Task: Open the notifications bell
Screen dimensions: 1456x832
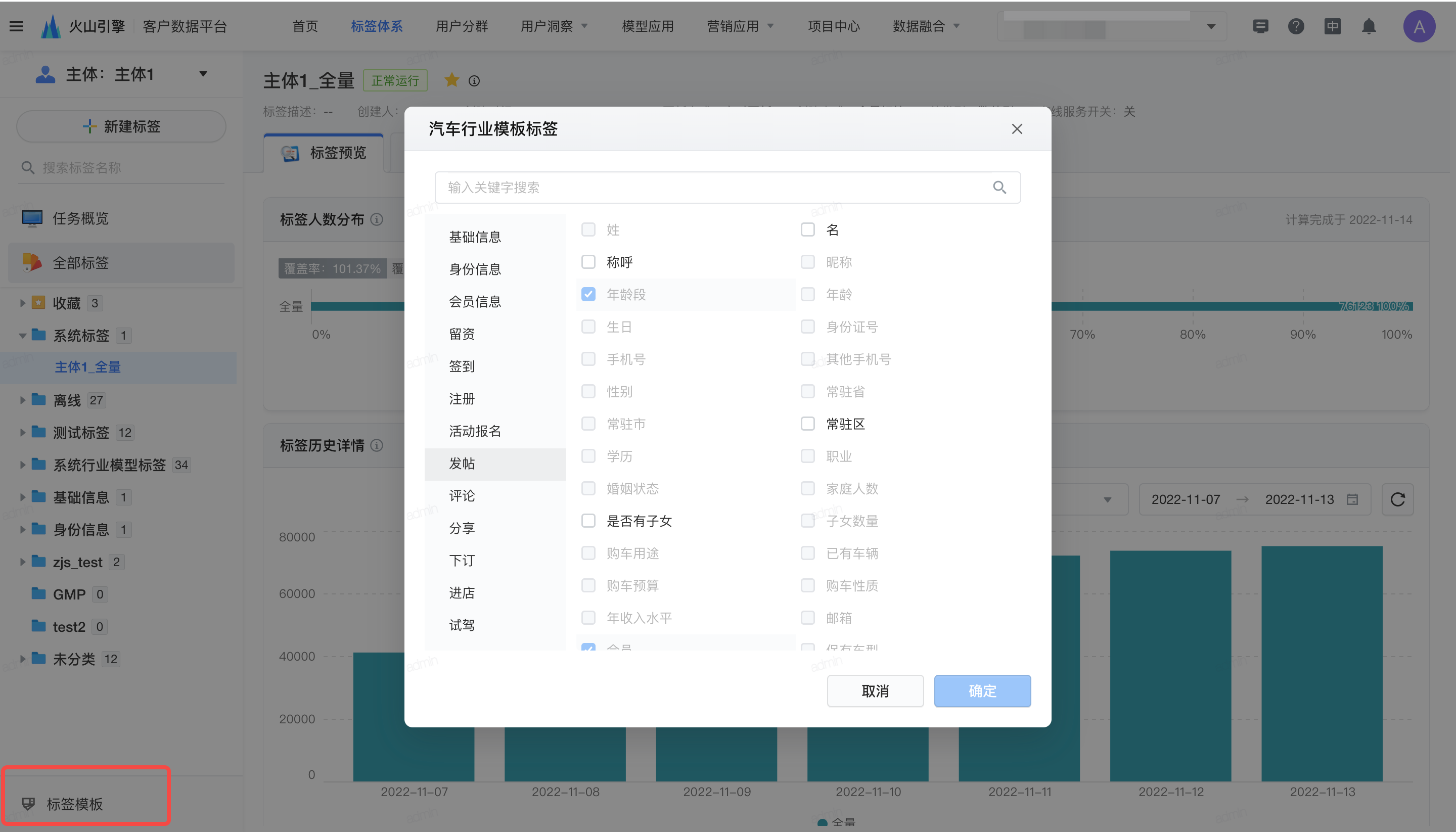Action: pyautogui.click(x=1369, y=26)
